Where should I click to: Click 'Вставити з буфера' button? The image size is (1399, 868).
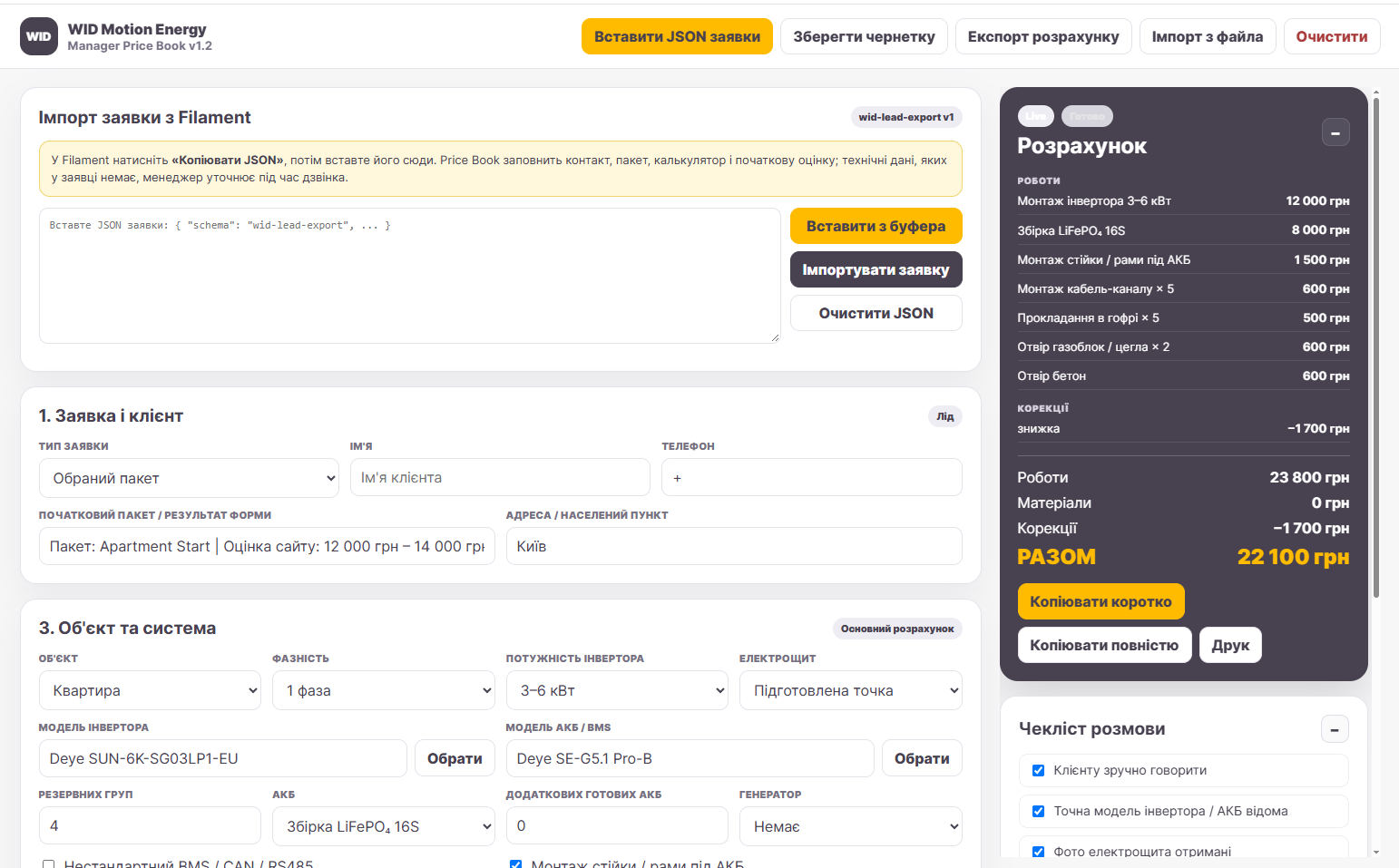876,226
